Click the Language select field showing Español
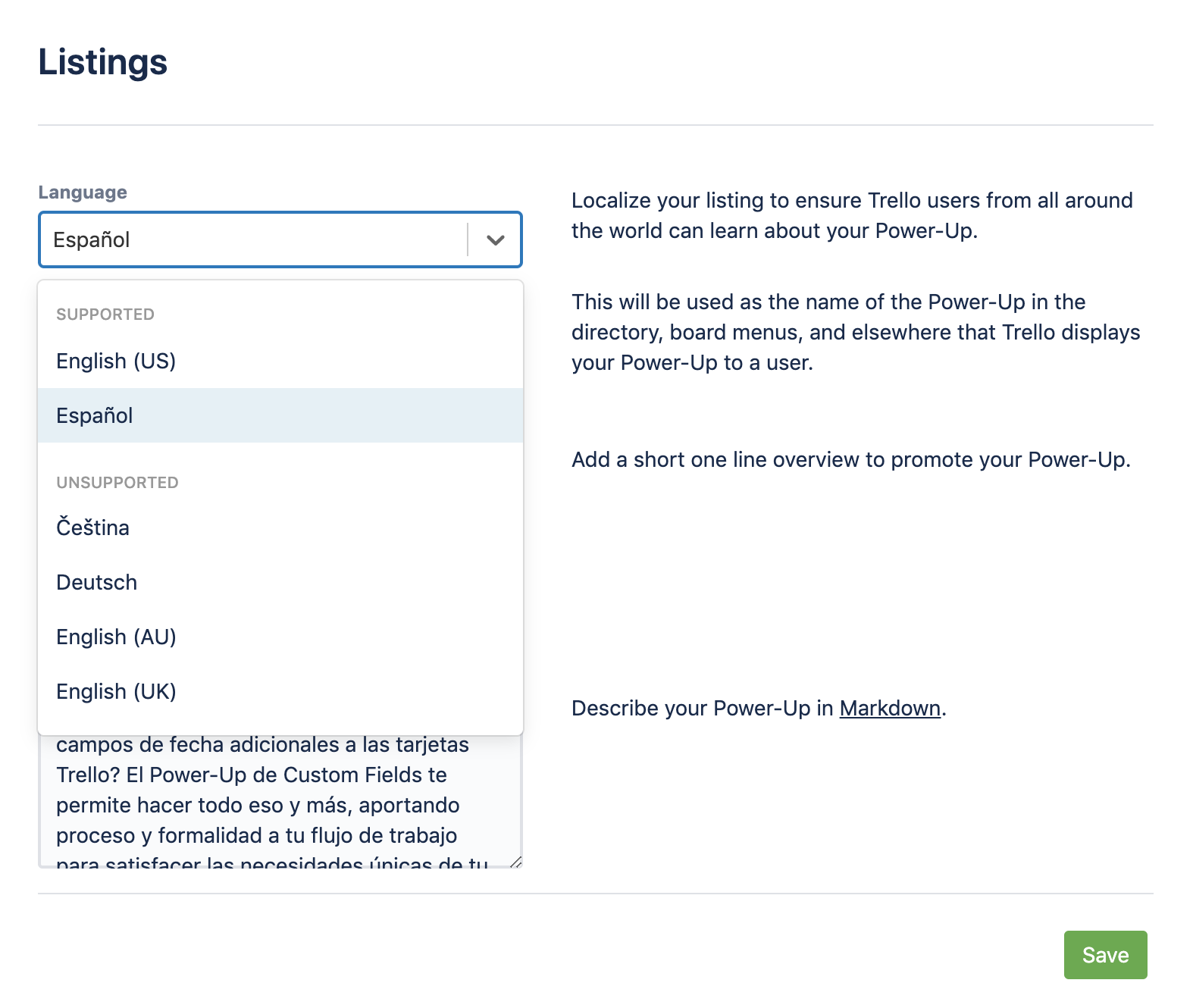1193x1008 pixels. (280, 239)
